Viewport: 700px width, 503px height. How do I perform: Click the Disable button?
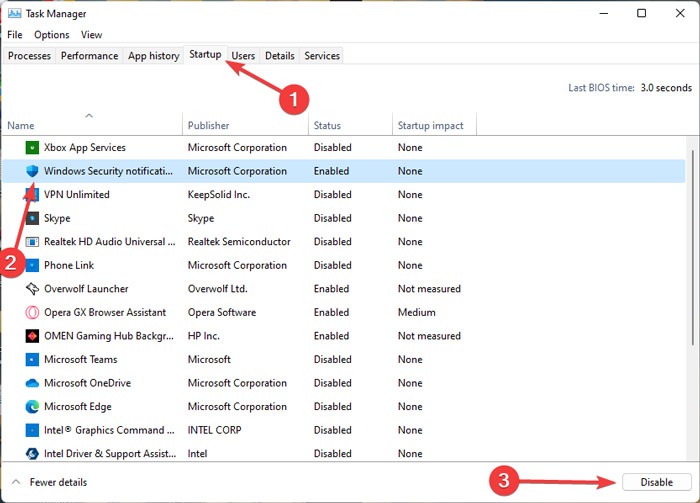(x=657, y=482)
